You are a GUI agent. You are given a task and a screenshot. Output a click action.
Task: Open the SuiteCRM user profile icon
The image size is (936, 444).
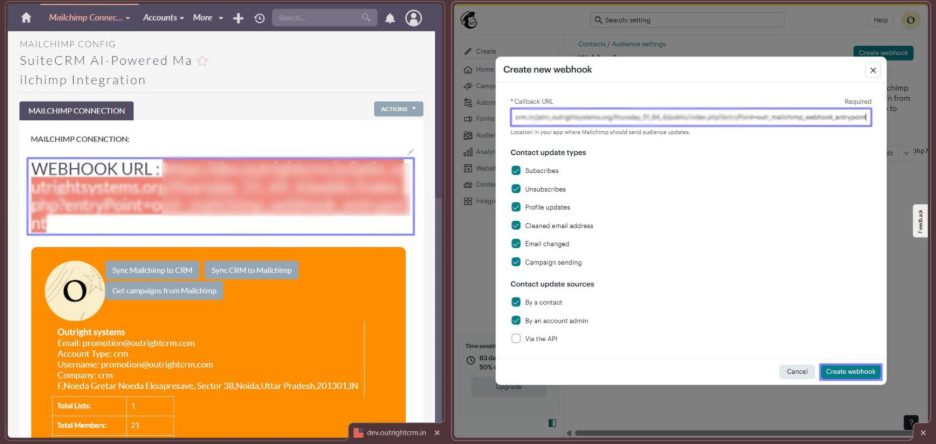pyautogui.click(x=413, y=18)
